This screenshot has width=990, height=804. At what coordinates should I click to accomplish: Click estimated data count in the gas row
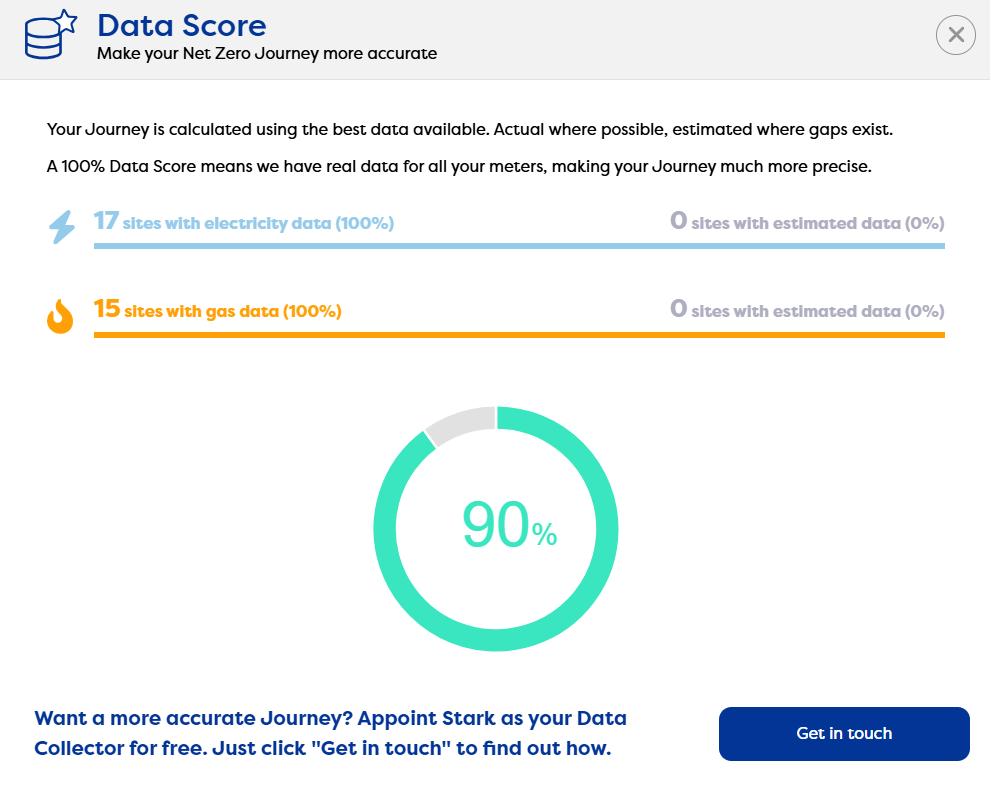coord(806,310)
